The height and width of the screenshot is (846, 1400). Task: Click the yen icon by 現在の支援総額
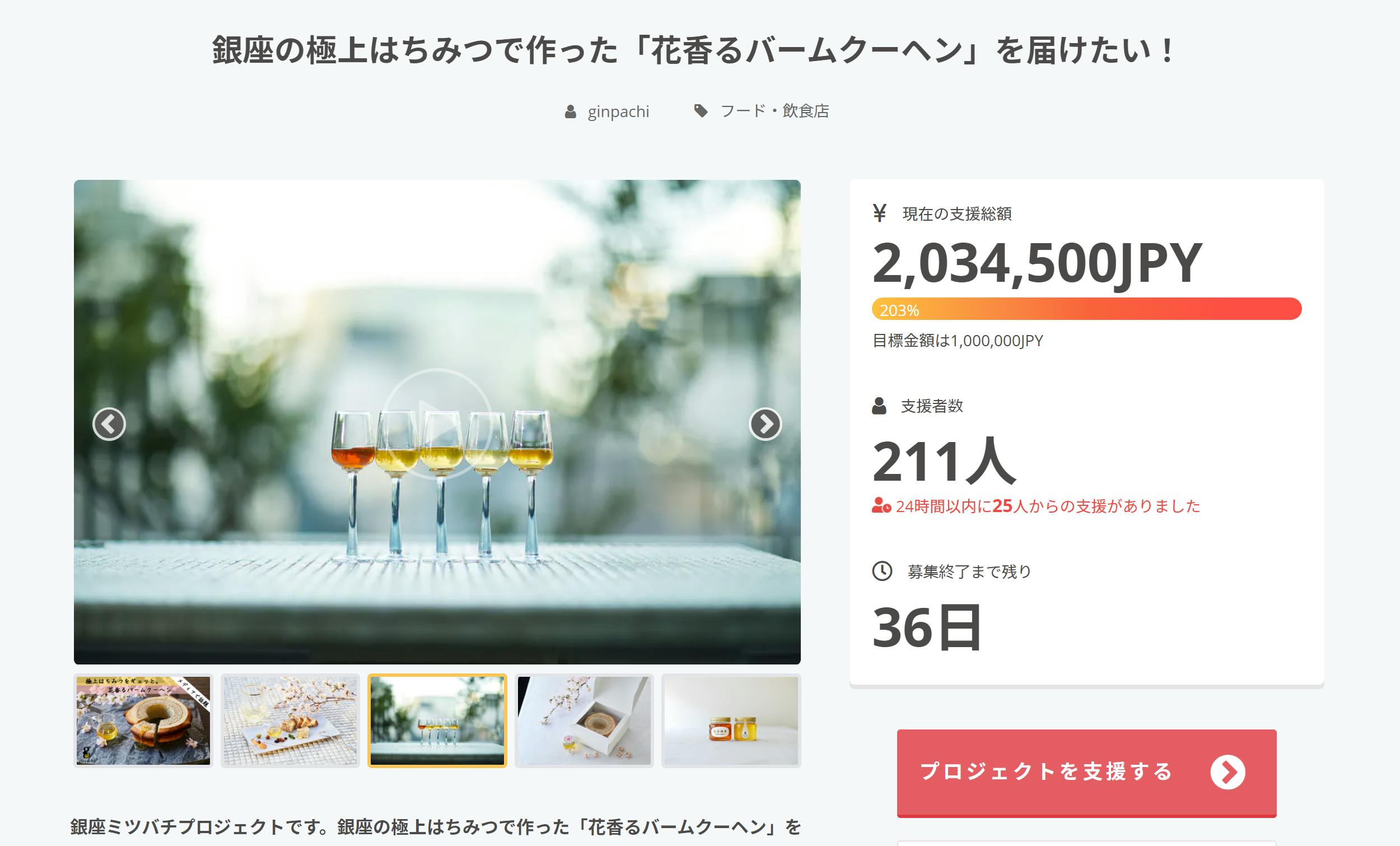(880, 213)
